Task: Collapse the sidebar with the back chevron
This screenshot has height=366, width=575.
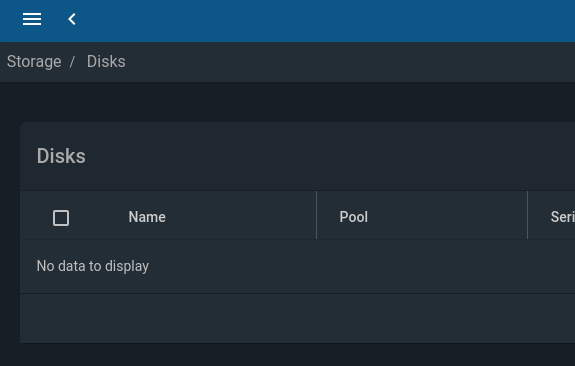Action: pos(72,19)
